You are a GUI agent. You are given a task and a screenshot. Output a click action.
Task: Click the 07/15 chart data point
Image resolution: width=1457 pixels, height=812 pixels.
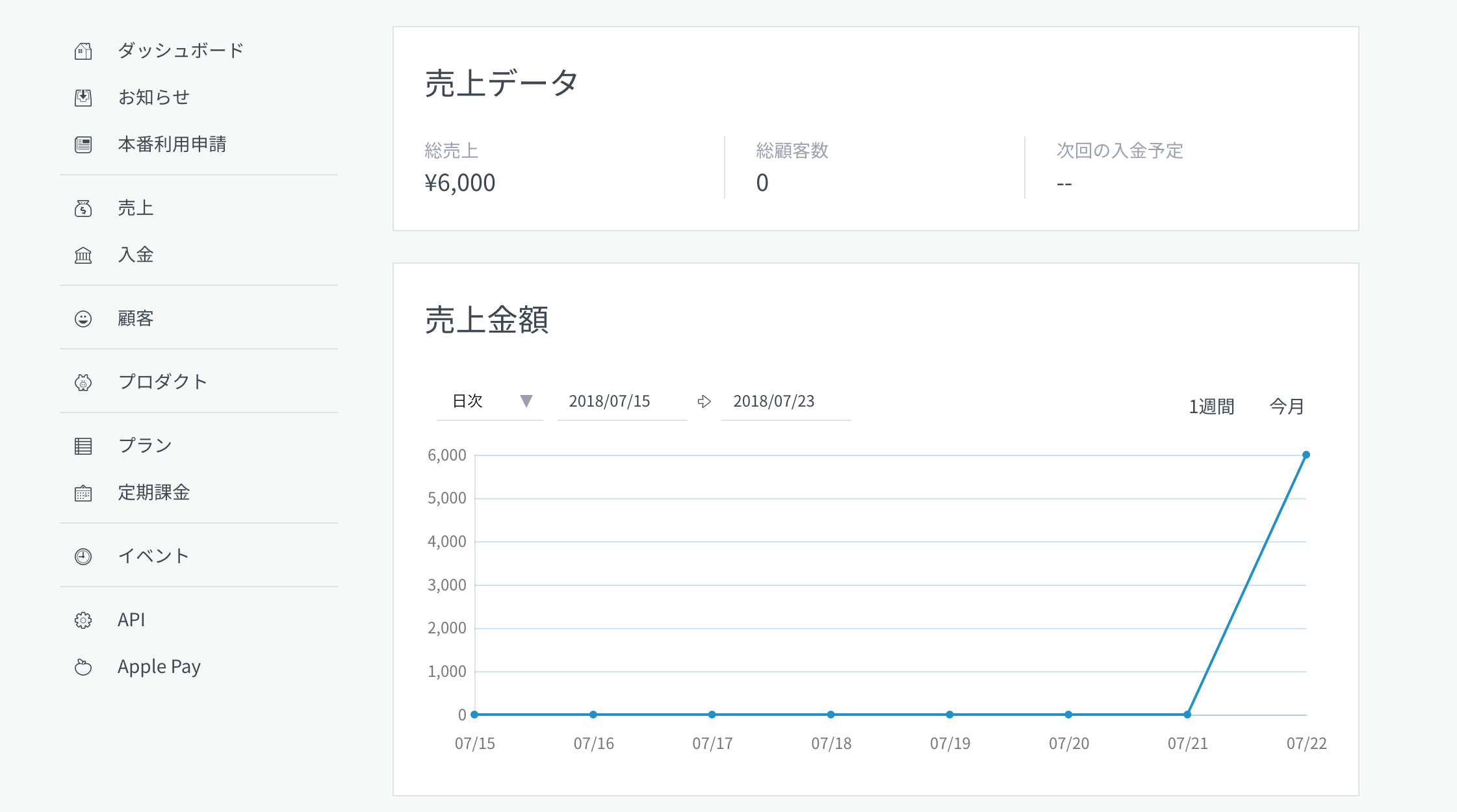[x=474, y=715]
